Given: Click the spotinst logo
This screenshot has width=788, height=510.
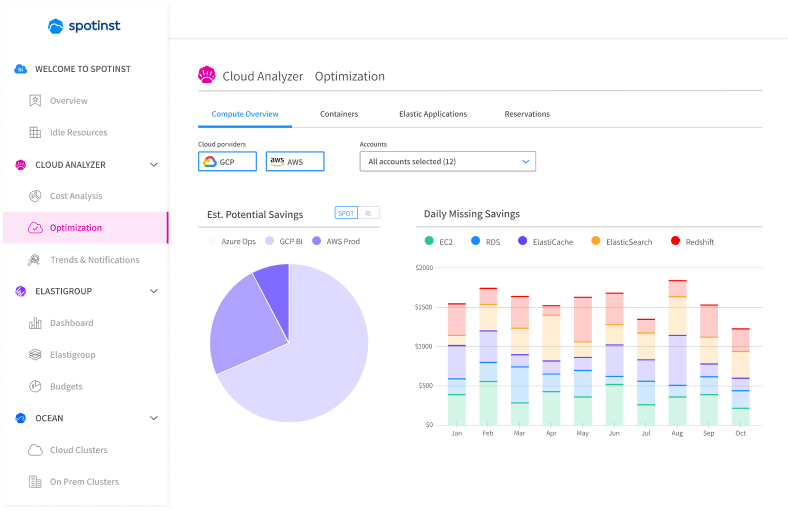Looking at the screenshot, I should click(84, 26).
